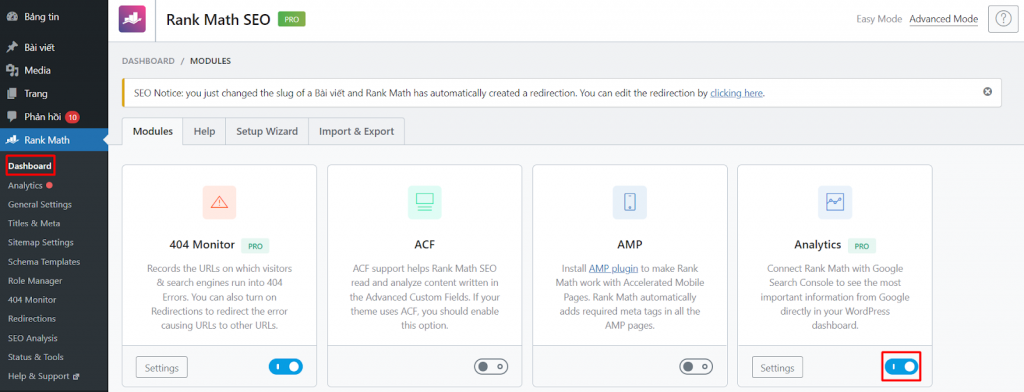Viewport: 1024px width, 392px height.
Task: Click the ACF card title
Action: (x=424, y=245)
